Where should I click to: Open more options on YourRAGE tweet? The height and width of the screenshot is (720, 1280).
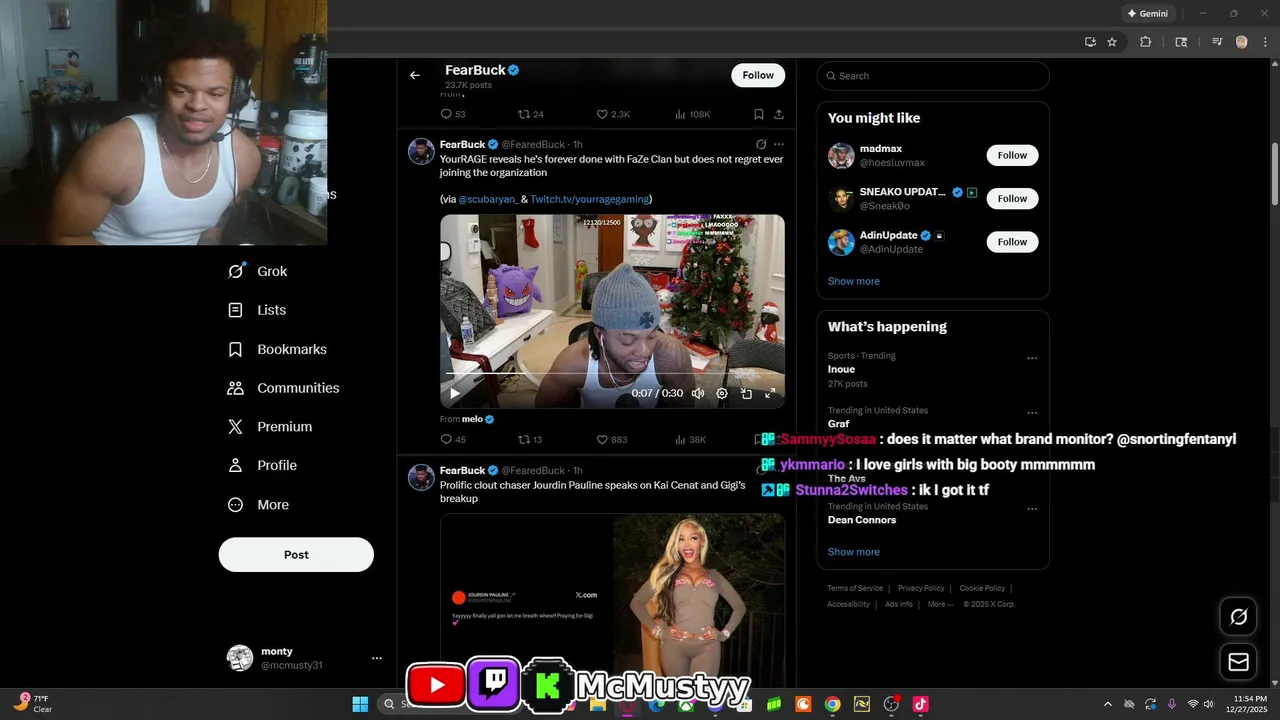pyautogui.click(x=779, y=144)
